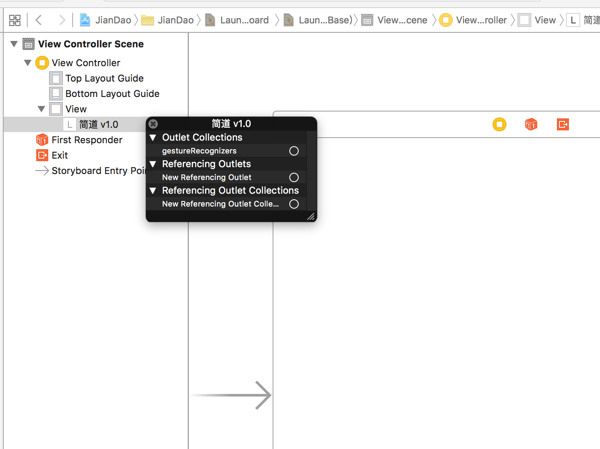
Task: Click the gestureRecognizers outlet connection circle
Action: (294, 151)
